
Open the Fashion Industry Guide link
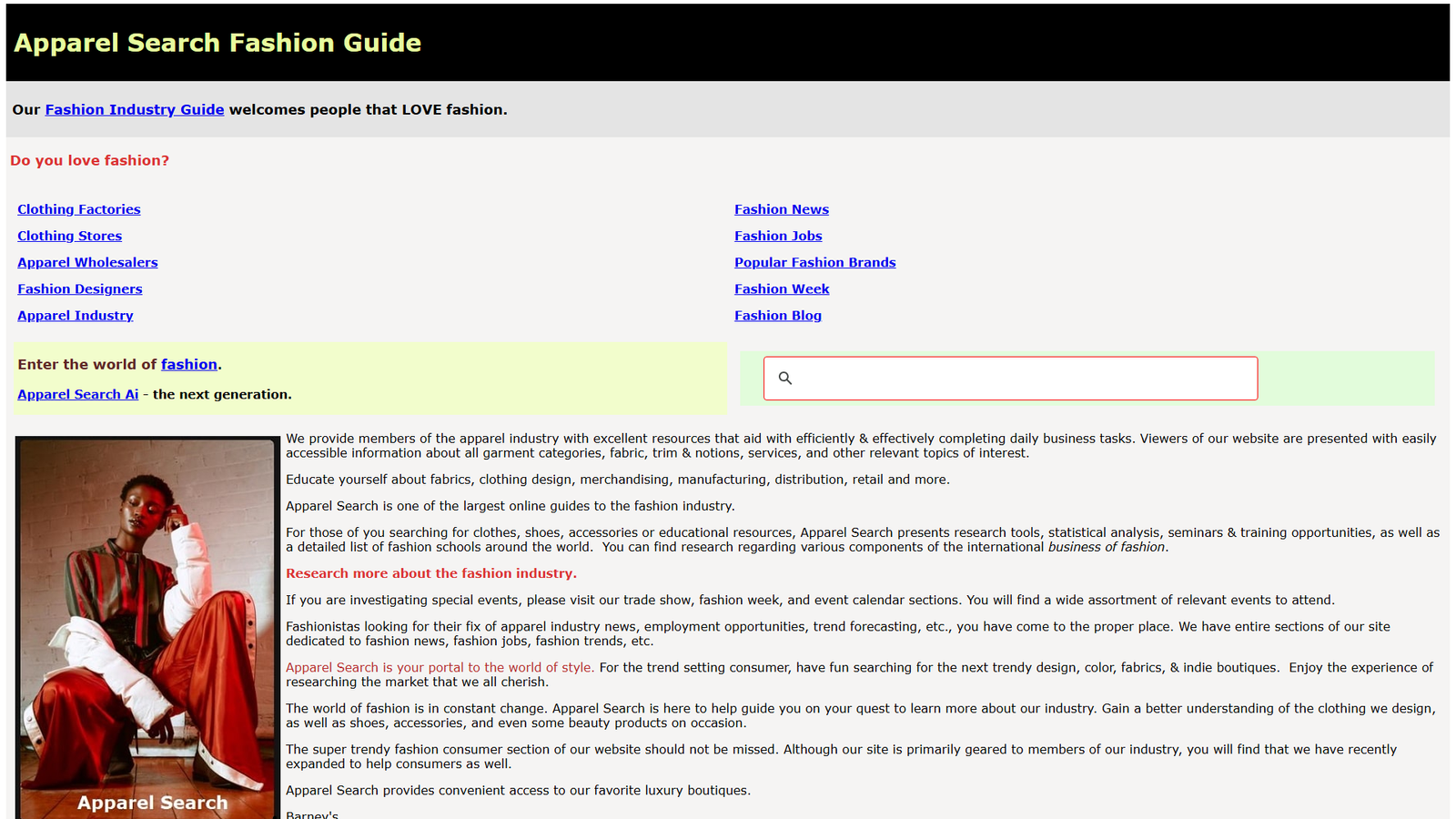point(134,110)
